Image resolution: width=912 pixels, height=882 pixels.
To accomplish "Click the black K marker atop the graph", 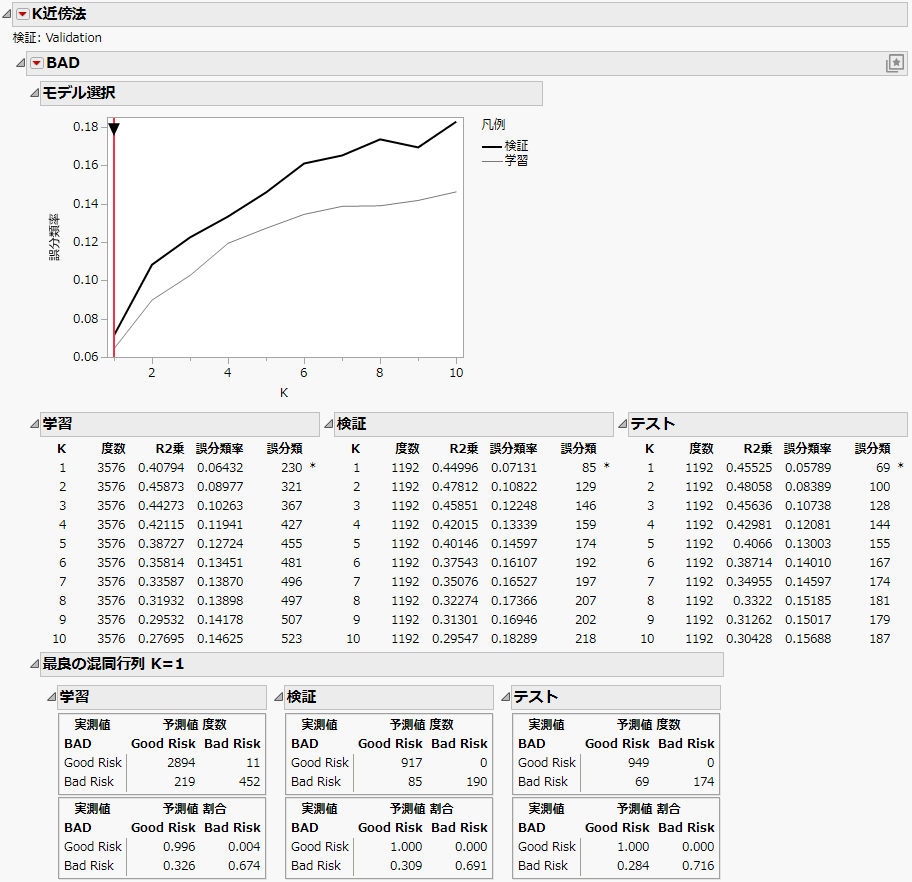I will pyautogui.click(x=114, y=128).
